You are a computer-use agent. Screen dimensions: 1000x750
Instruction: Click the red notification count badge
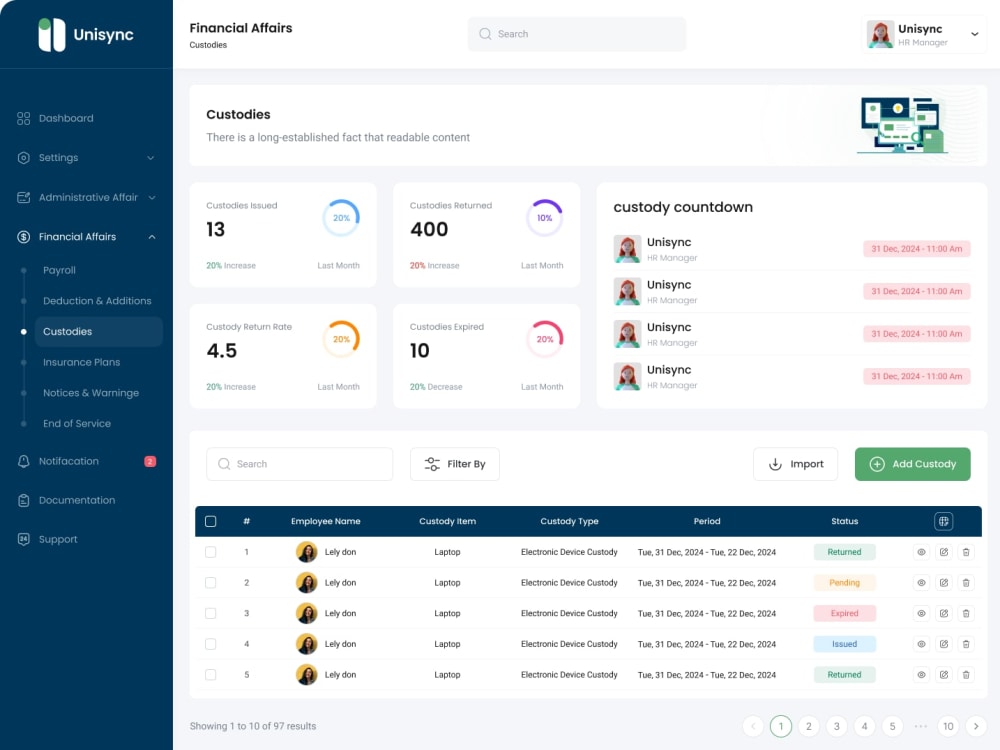click(x=150, y=461)
